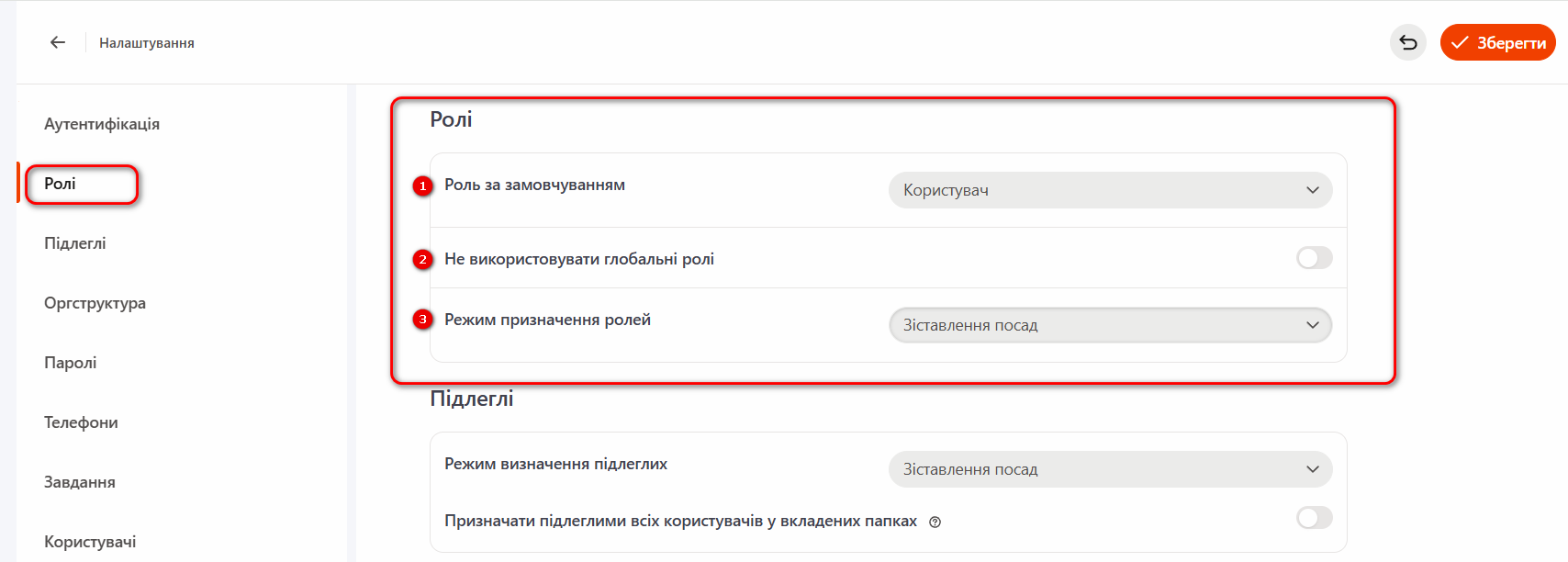Screen dimensions: 1568x562
Task: Open 'Завдання' sidebar section
Action: click(x=80, y=482)
